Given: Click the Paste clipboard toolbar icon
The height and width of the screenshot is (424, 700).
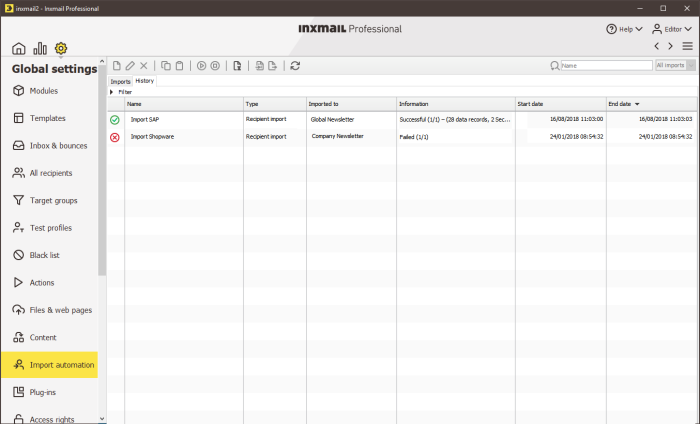Looking at the screenshot, I should click(x=179, y=66).
